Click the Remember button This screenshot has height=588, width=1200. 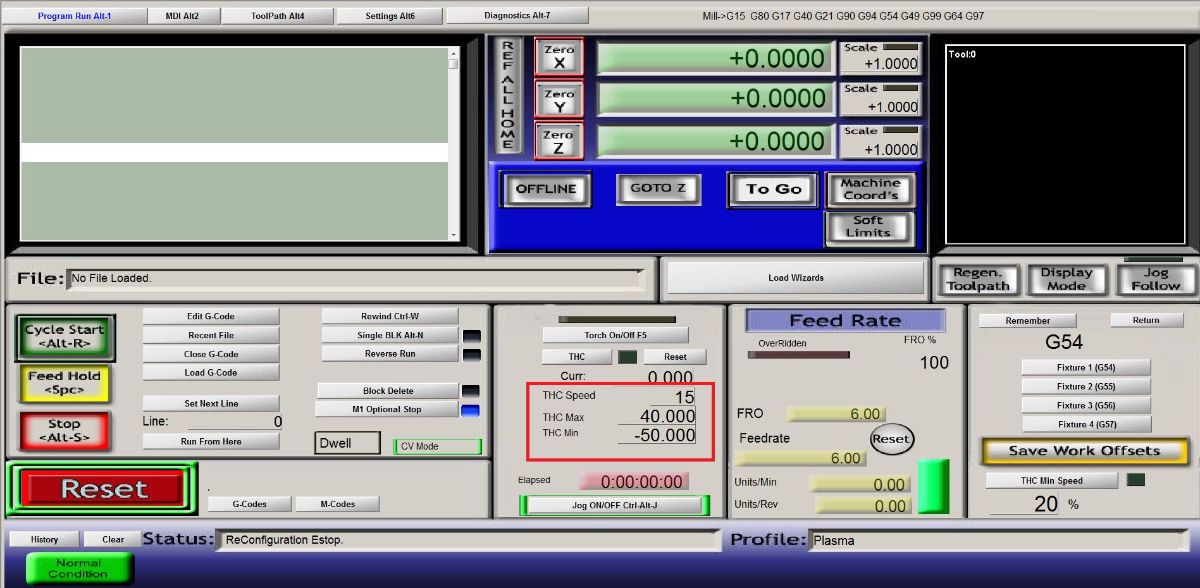point(1028,320)
